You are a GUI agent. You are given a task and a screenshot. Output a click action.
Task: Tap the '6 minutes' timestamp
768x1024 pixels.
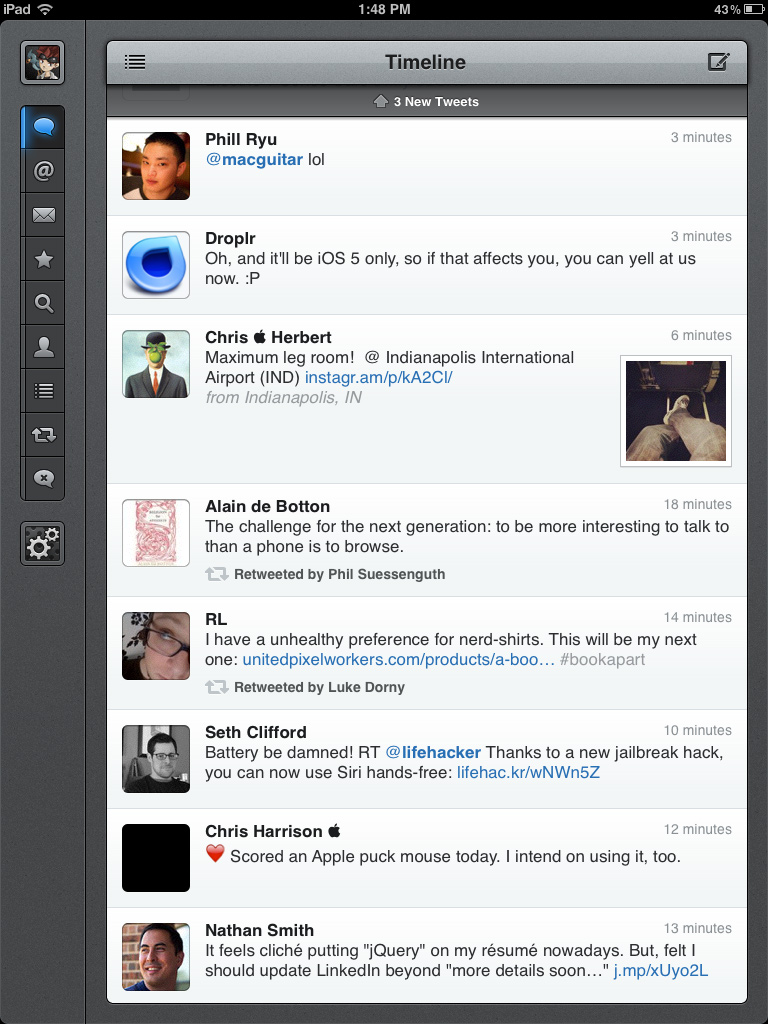[701, 336]
